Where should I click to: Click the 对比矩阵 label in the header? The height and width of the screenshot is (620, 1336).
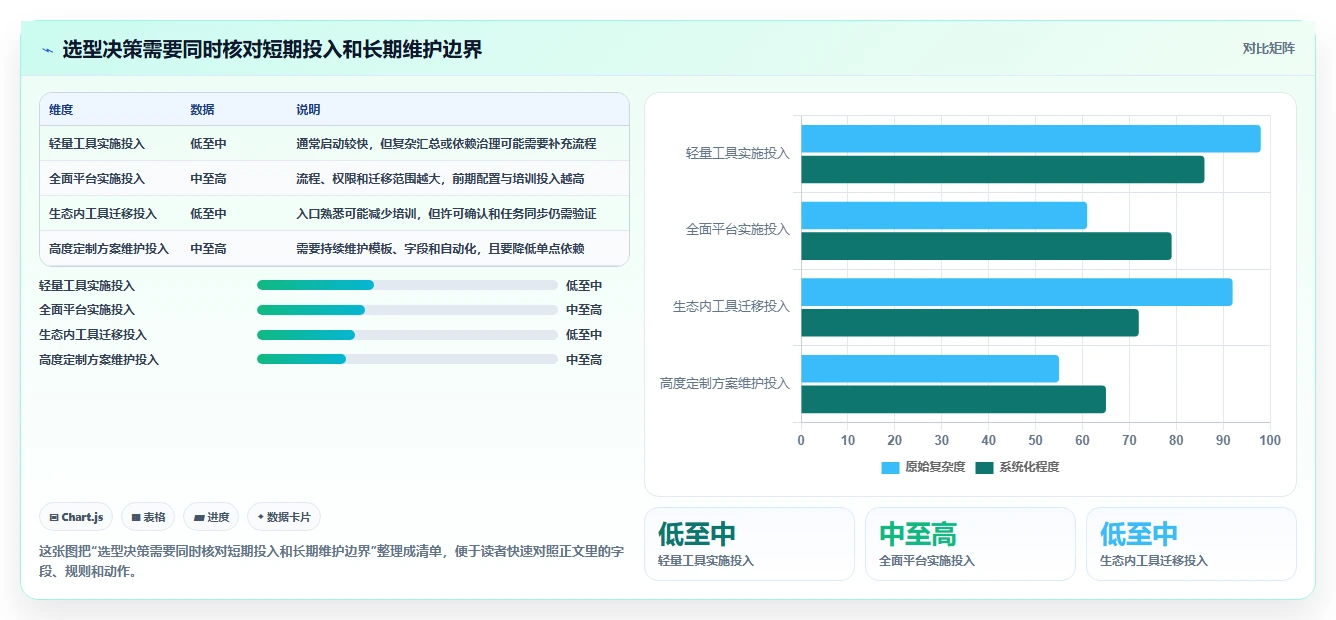click(1268, 49)
